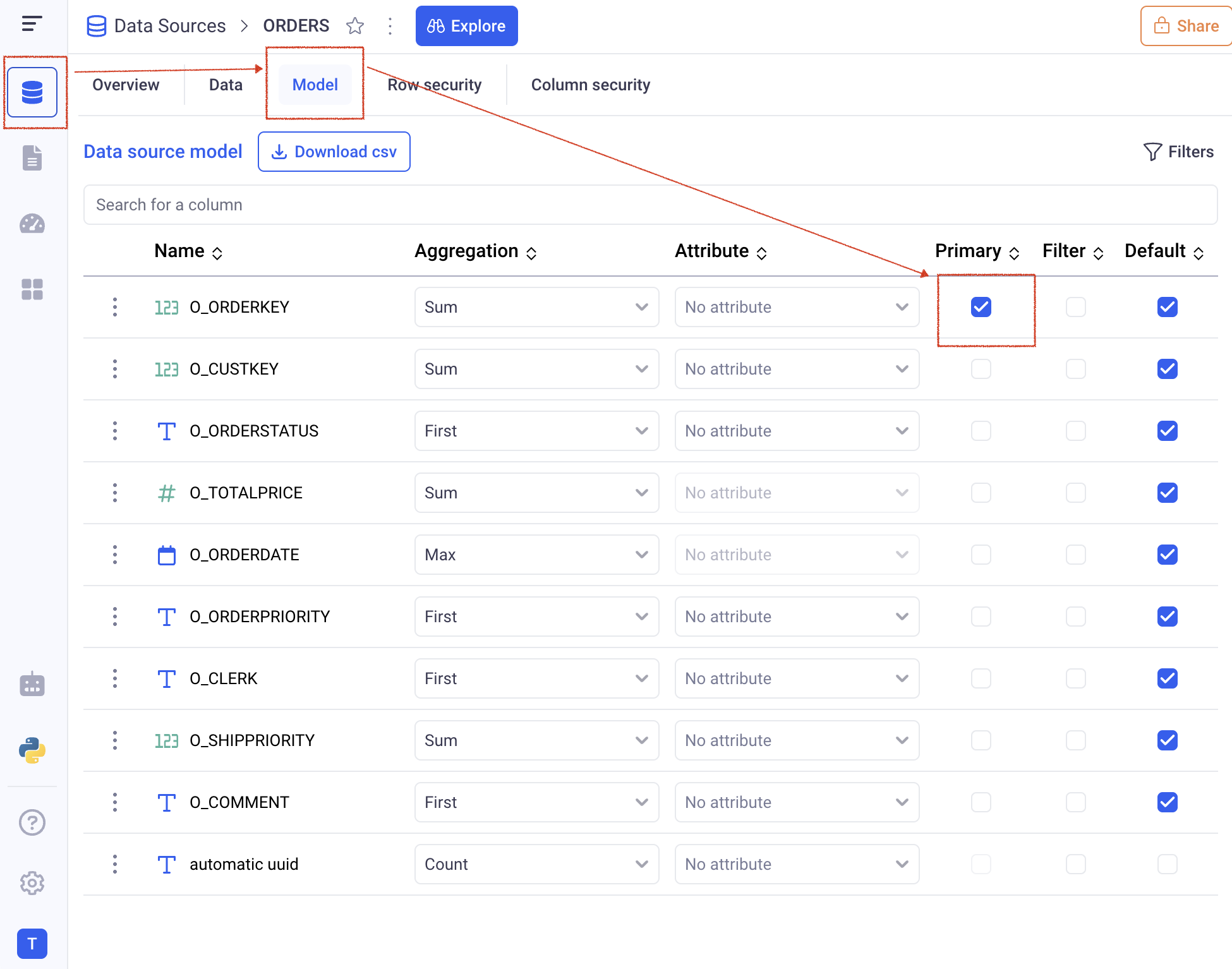Switch to the Overview tab
1232x969 pixels.
point(126,85)
